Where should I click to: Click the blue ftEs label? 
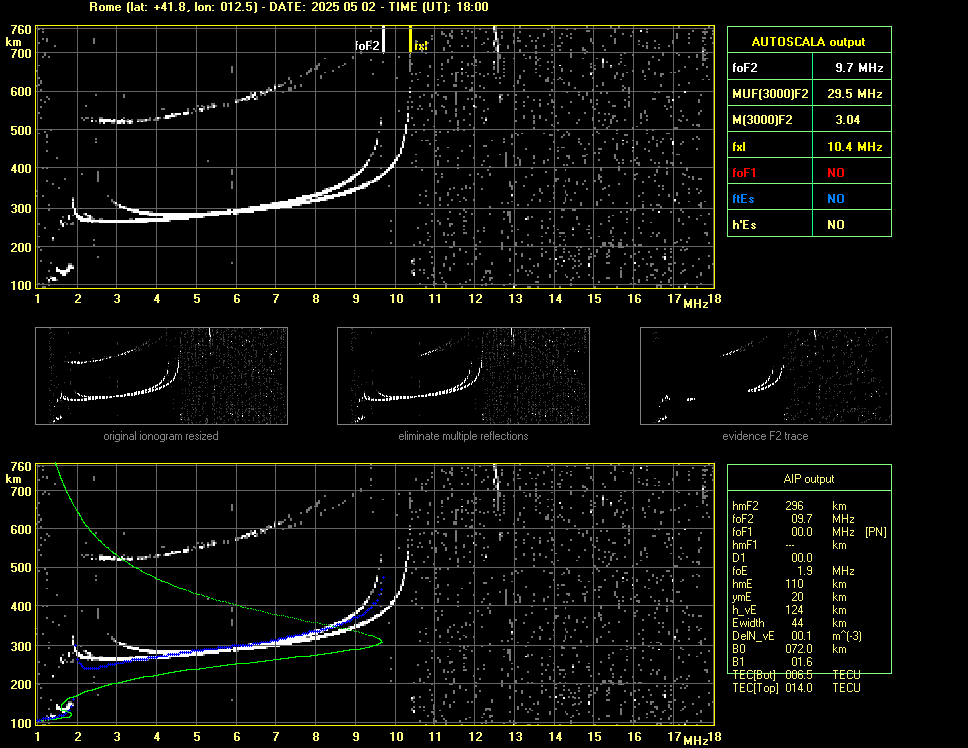[743, 199]
